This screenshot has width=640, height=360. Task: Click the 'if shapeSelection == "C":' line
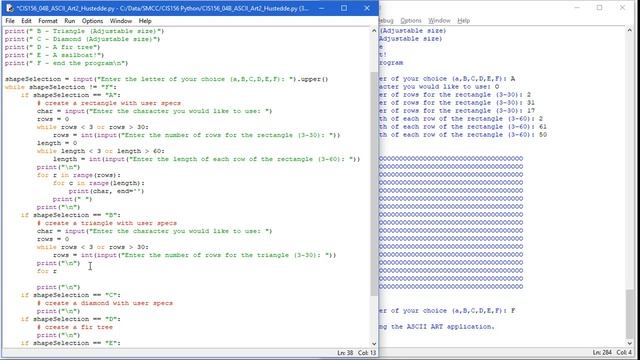pos(71,295)
